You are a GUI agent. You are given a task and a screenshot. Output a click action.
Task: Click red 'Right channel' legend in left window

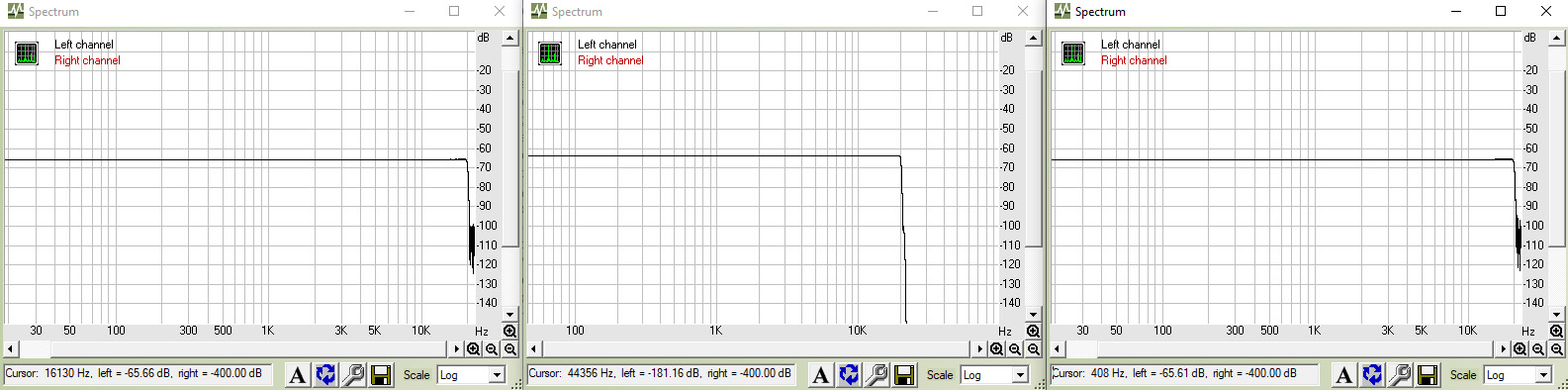pyautogui.click(x=87, y=60)
